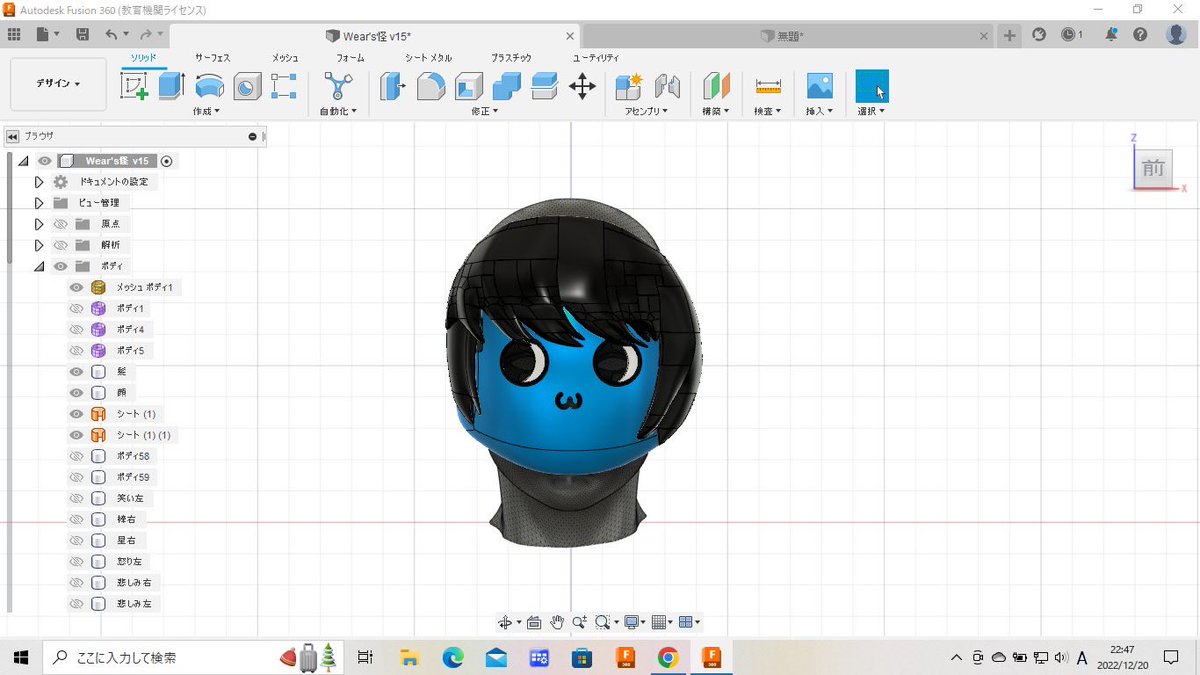The image size is (1200, 675).
Task: Click the Pan hand tool
Action: click(x=557, y=622)
